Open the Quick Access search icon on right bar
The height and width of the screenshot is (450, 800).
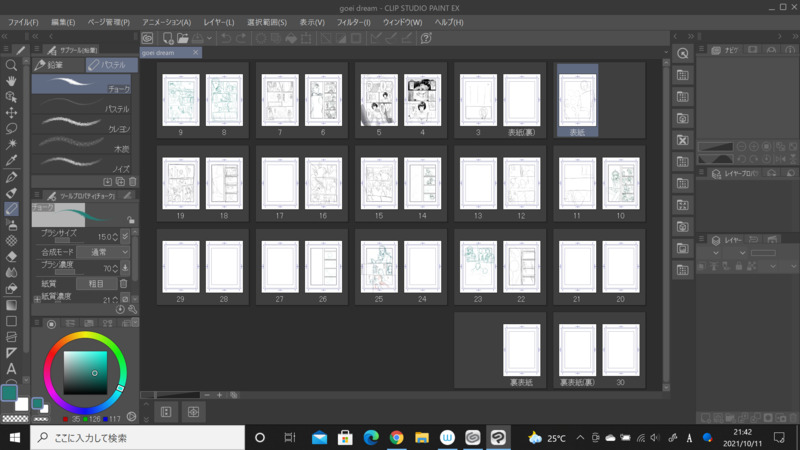coord(683,53)
